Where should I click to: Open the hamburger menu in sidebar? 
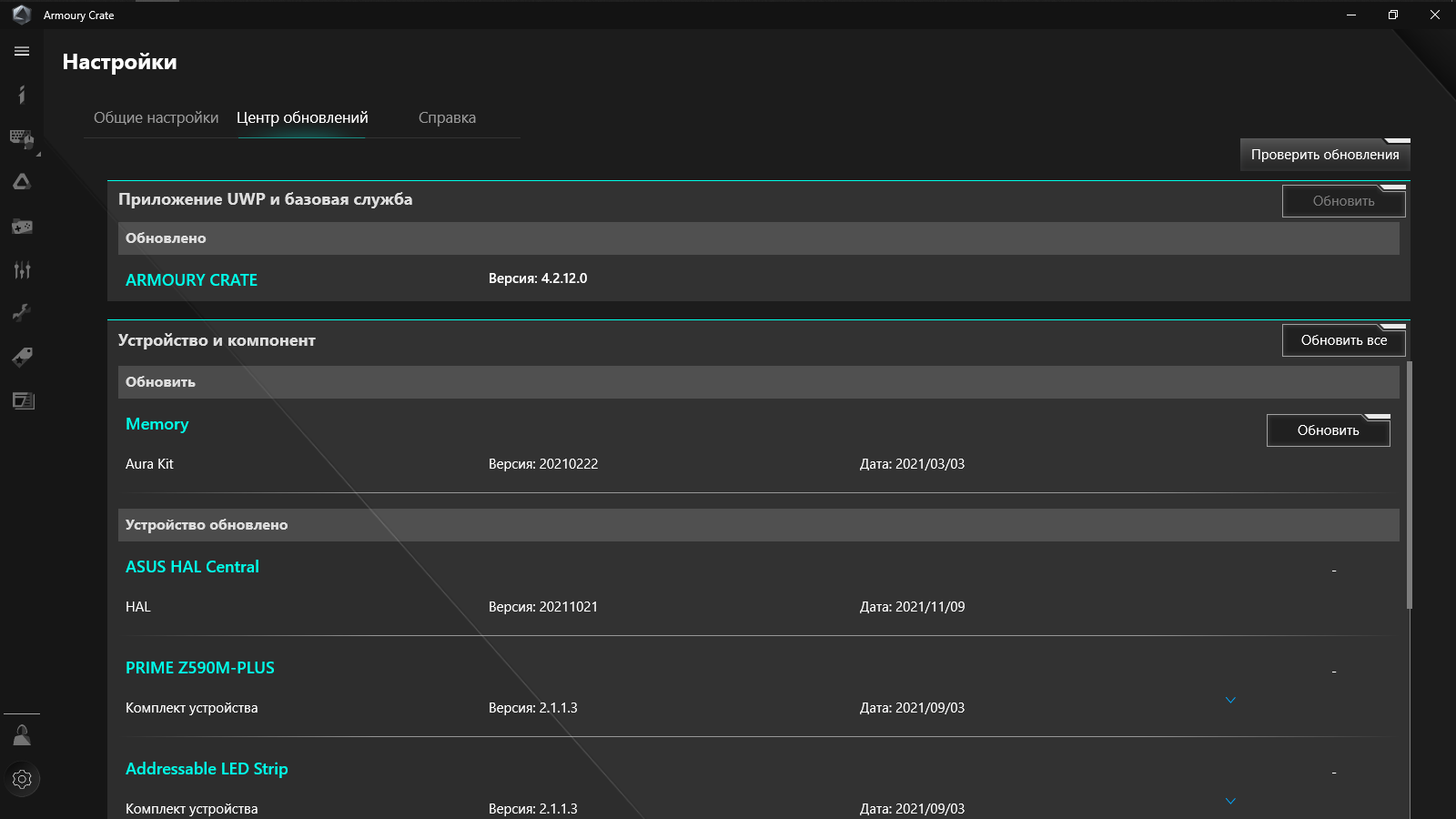tap(22, 51)
